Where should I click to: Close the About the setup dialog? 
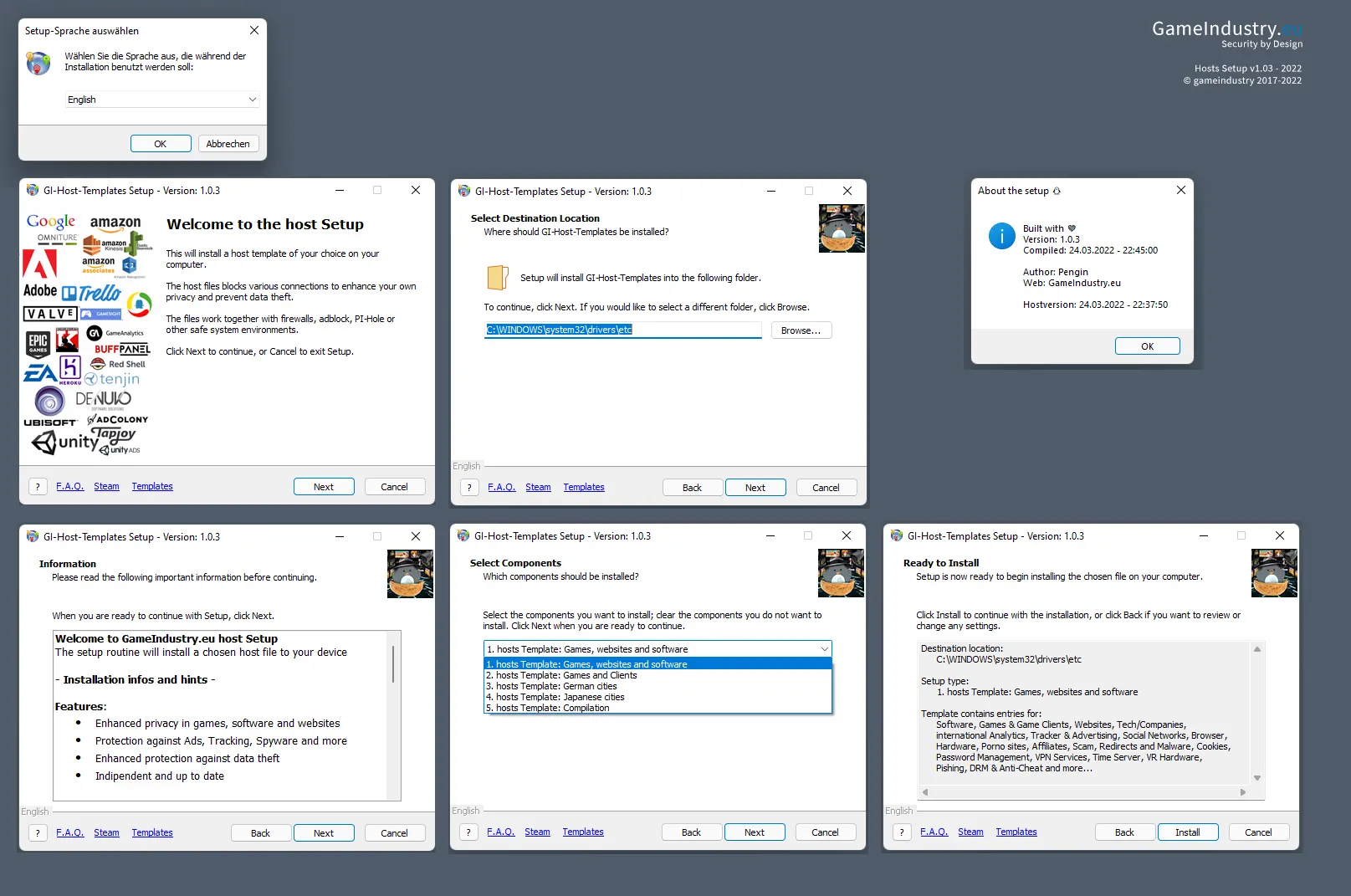(x=1181, y=191)
